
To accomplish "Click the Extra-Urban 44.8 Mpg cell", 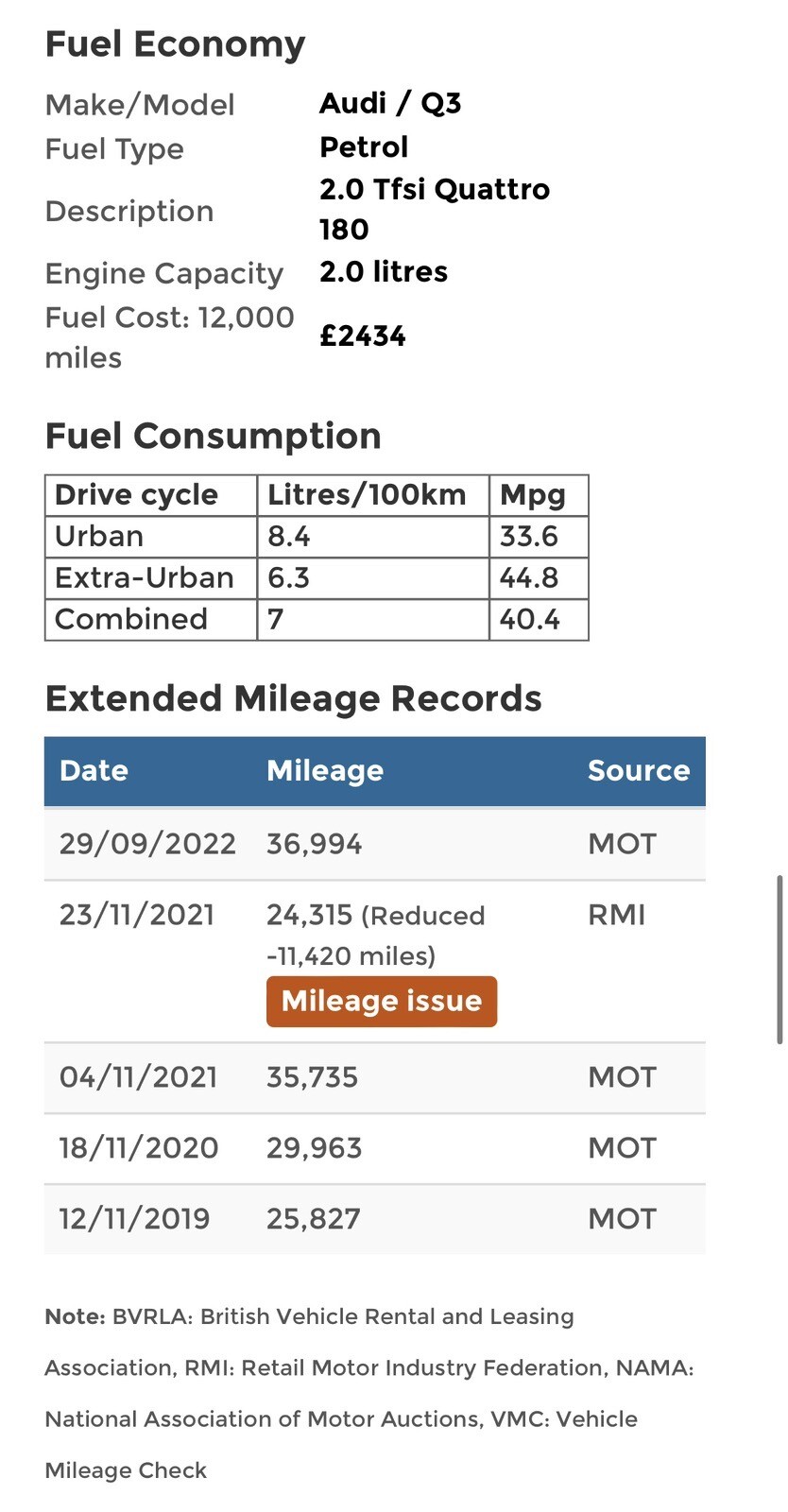I will click(x=539, y=577).
